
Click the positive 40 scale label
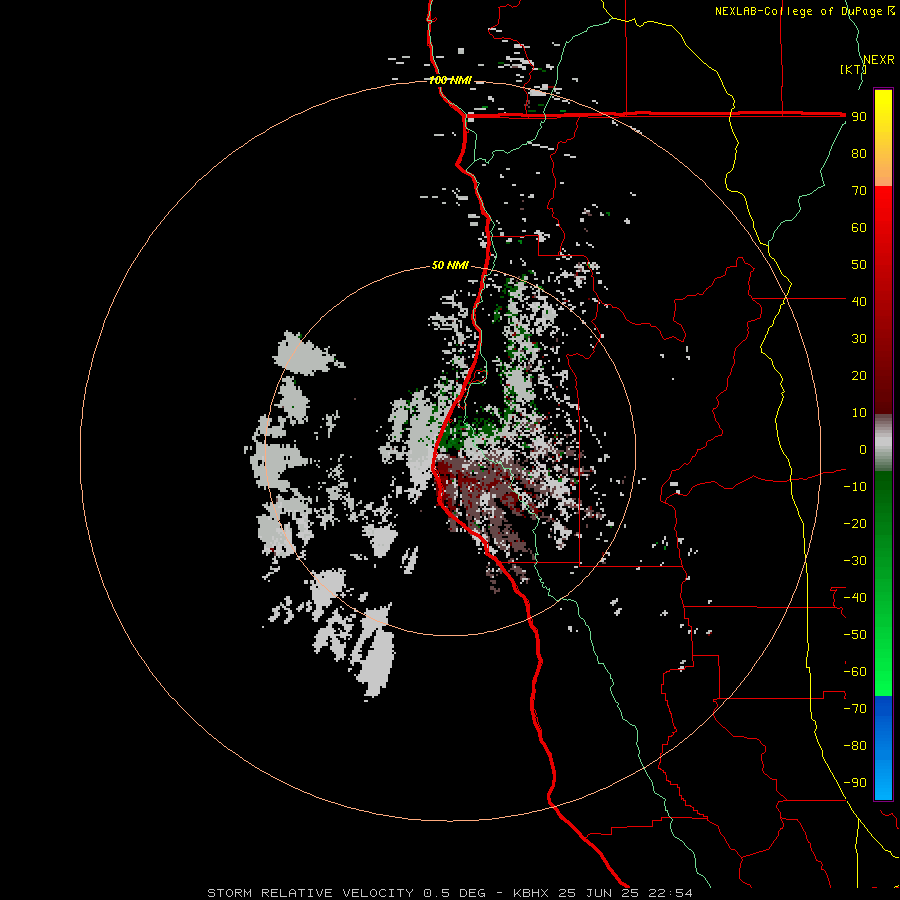[x=859, y=301]
